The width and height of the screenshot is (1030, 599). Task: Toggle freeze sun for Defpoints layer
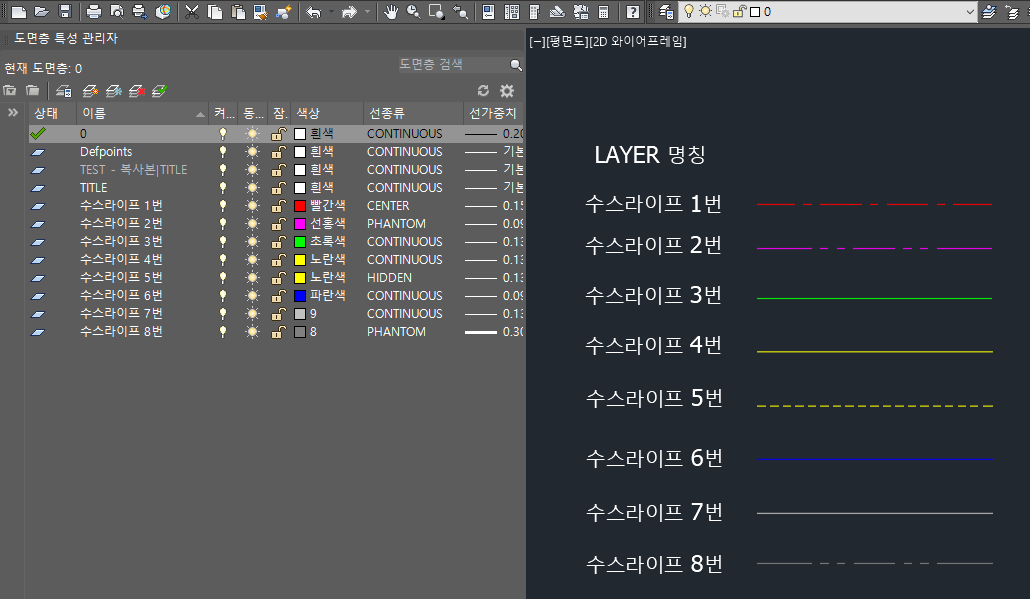[x=252, y=152]
